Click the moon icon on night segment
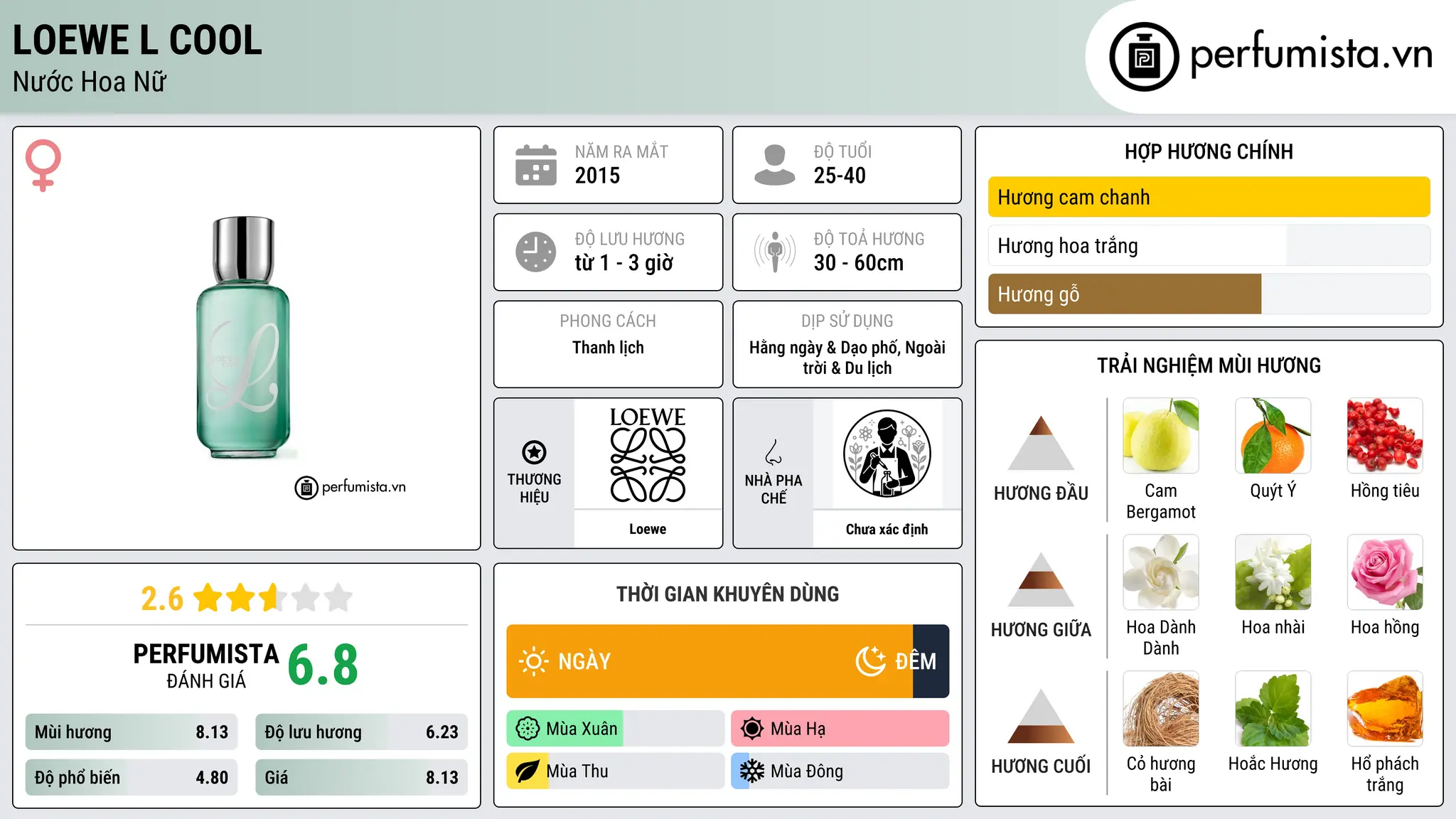Viewport: 1456px width, 819px height. [x=871, y=661]
